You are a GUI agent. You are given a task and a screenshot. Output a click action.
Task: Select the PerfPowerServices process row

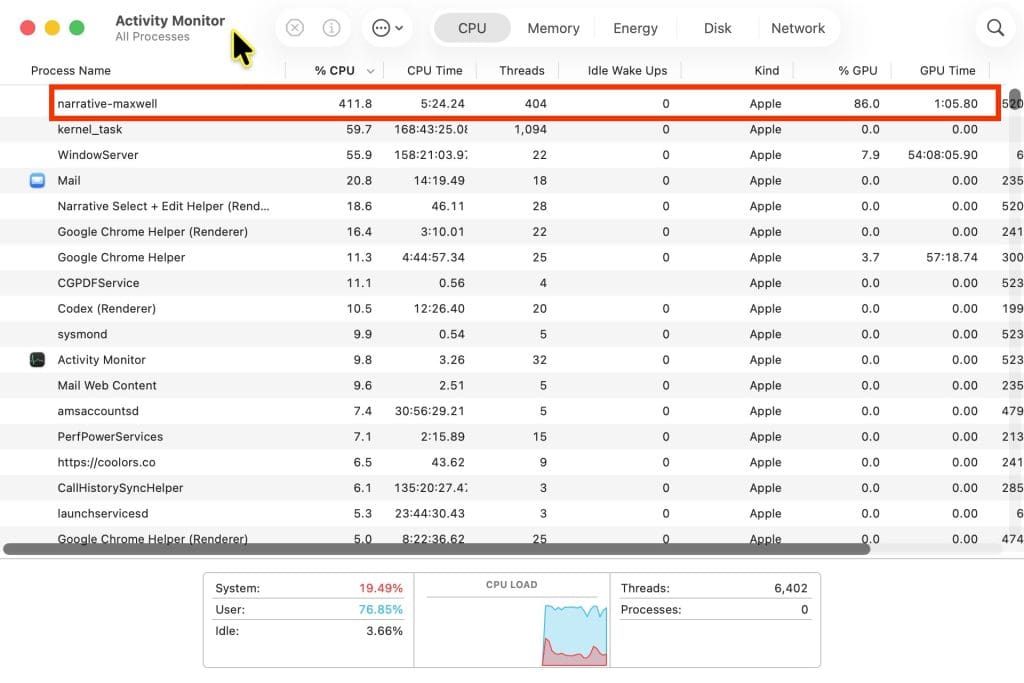512,436
